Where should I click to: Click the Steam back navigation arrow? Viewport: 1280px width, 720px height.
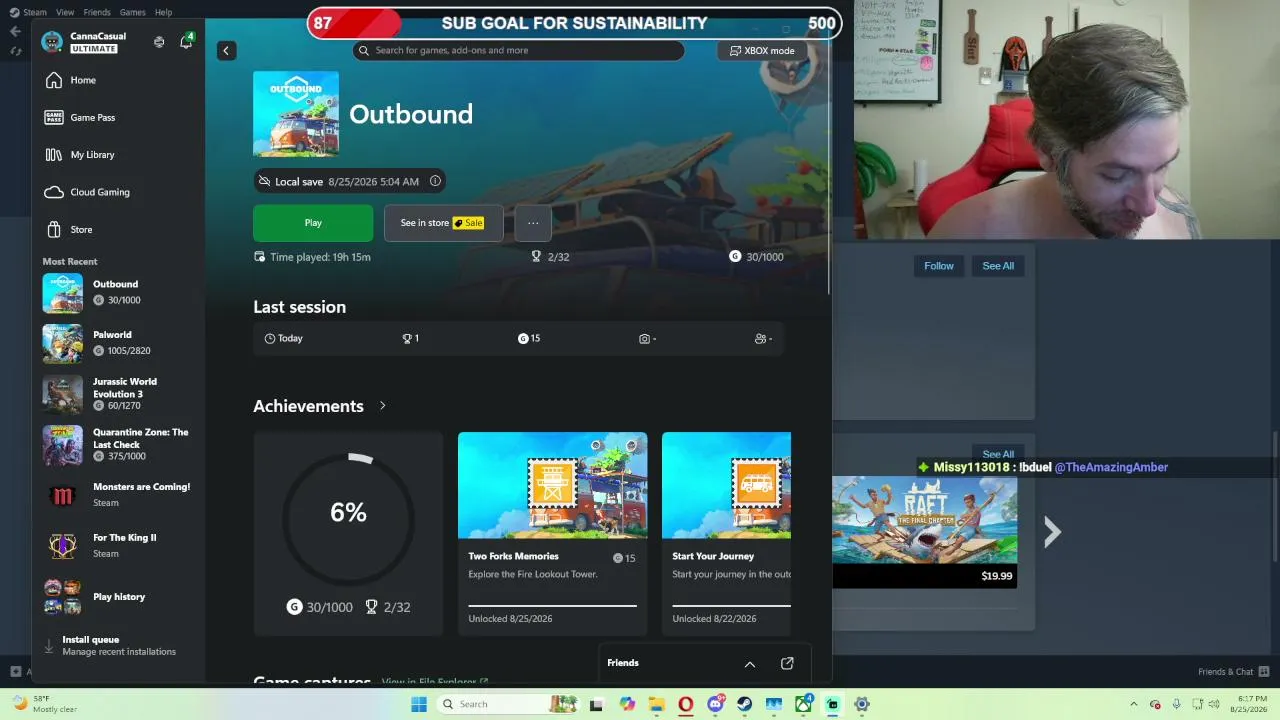[15, 31]
